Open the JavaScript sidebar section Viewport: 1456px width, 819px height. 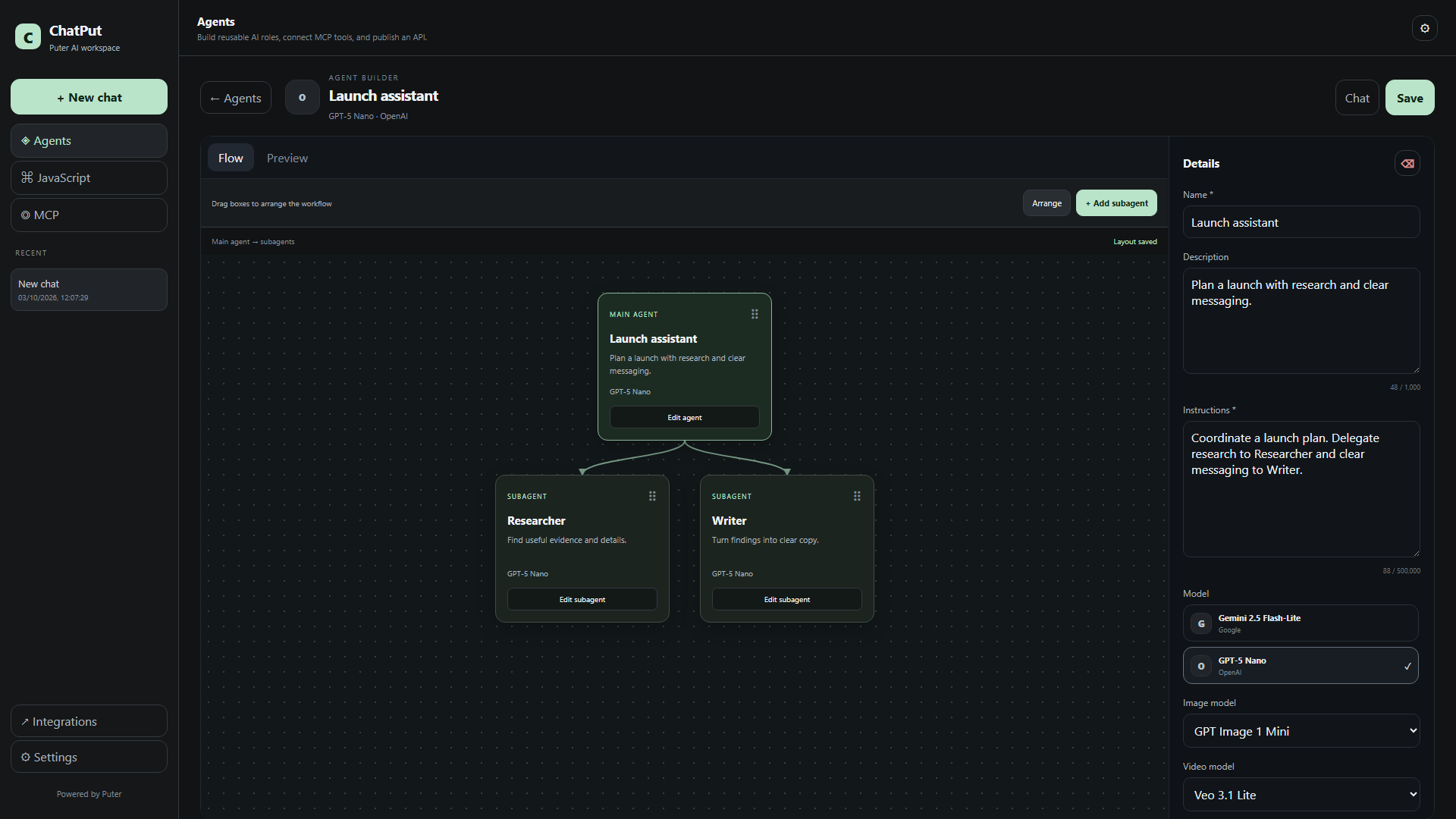tap(89, 177)
